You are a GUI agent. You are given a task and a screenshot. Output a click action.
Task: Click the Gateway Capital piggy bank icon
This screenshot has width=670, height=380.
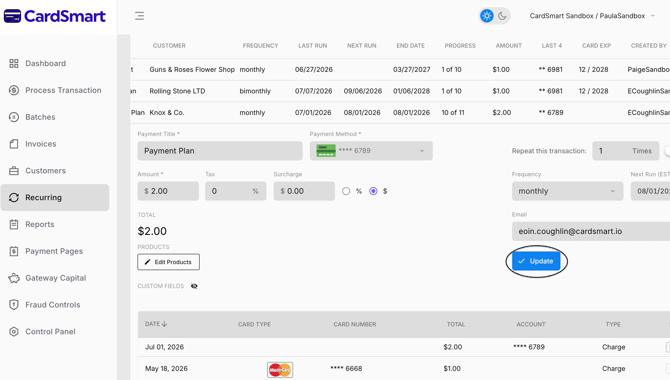pyautogui.click(x=14, y=278)
